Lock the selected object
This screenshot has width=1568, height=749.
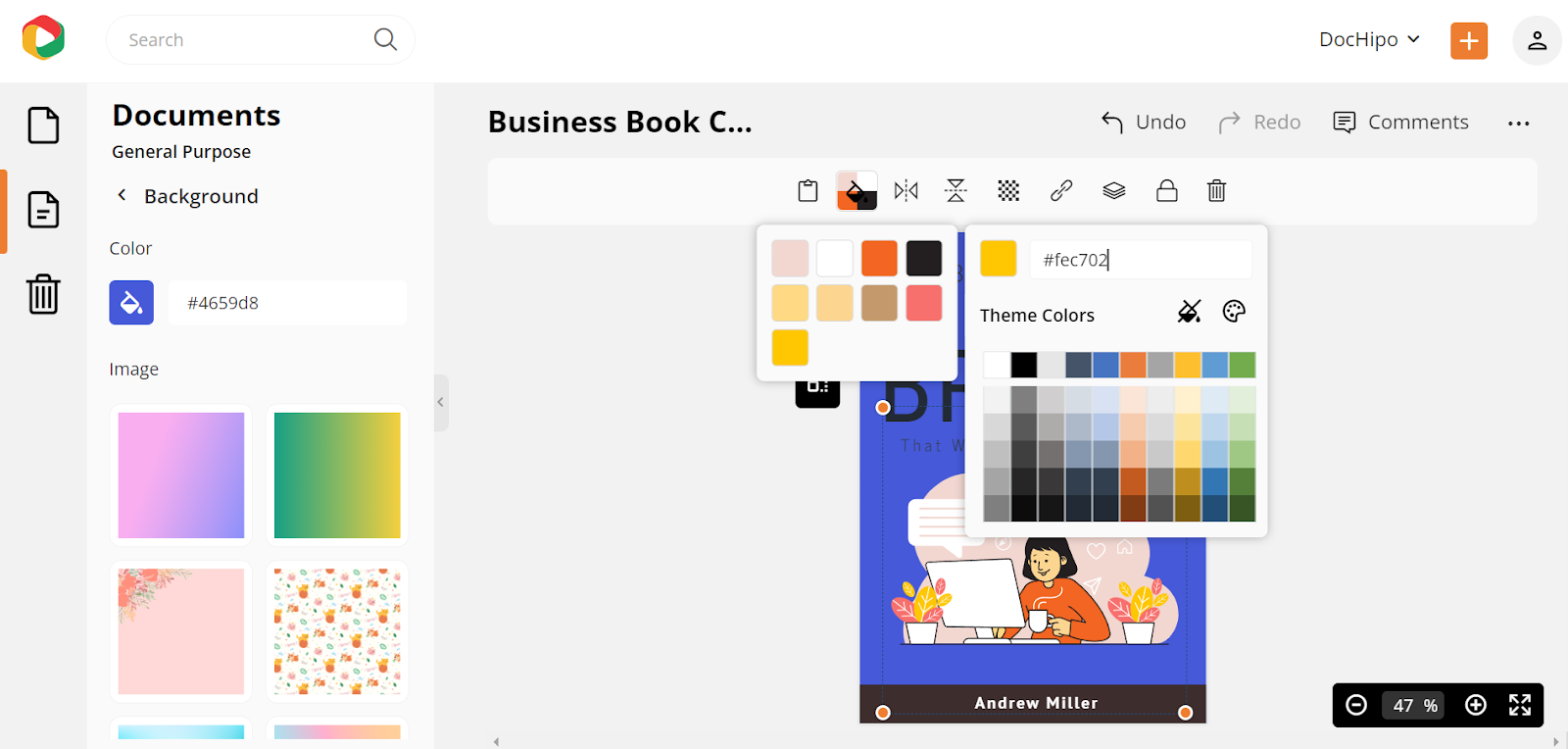(1166, 190)
